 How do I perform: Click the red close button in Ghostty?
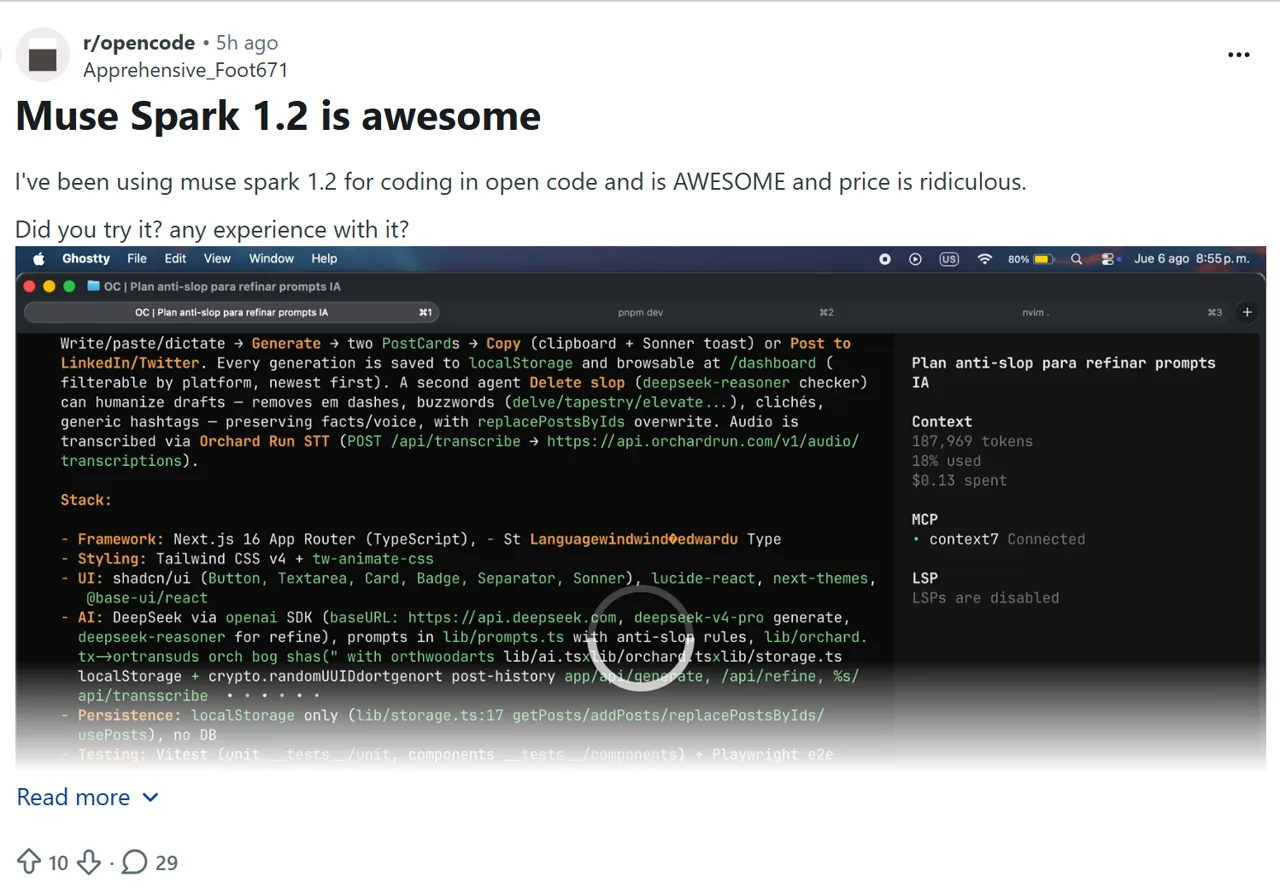30,286
